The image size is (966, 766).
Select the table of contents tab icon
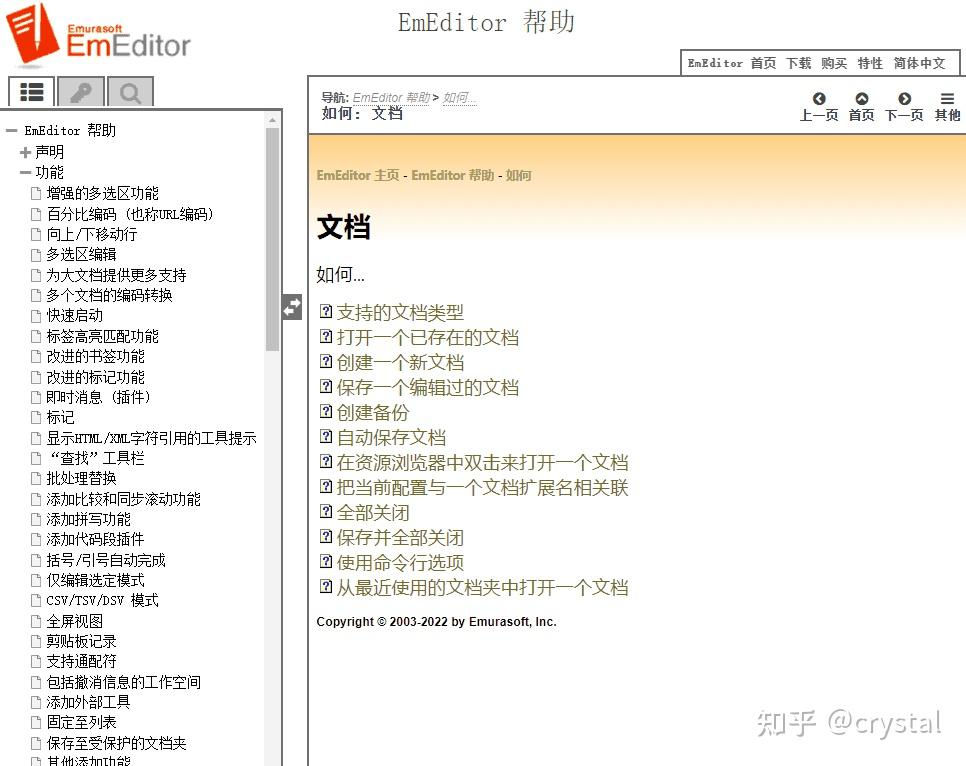point(30,92)
